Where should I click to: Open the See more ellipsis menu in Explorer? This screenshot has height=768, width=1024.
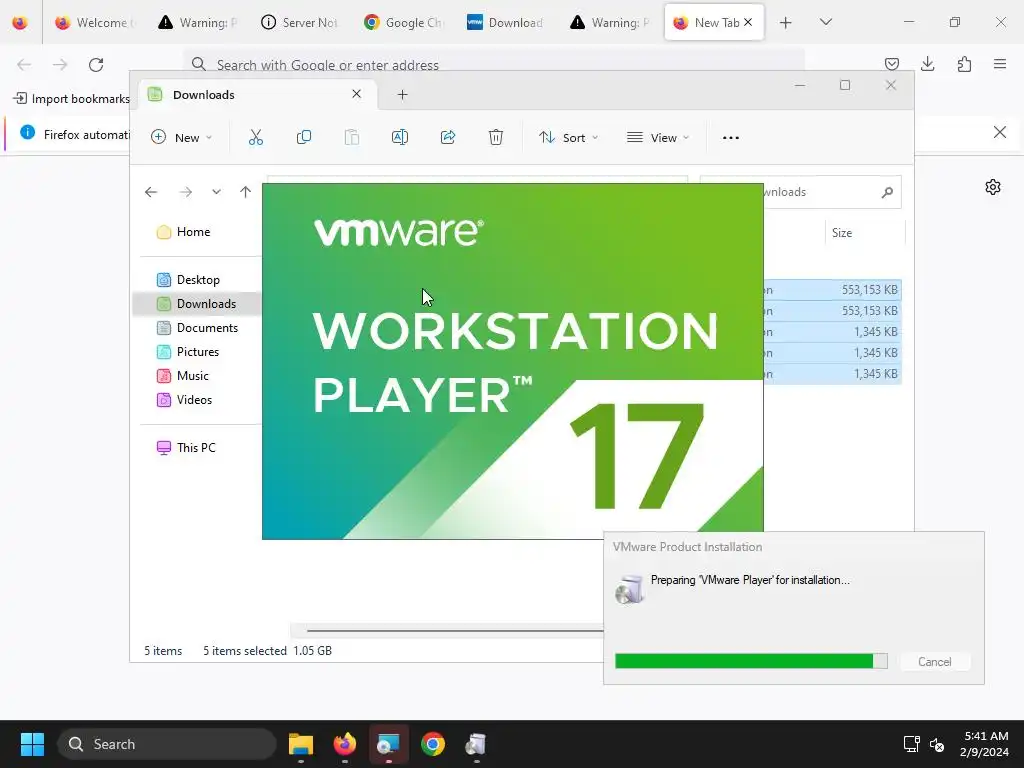[x=731, y=138]
